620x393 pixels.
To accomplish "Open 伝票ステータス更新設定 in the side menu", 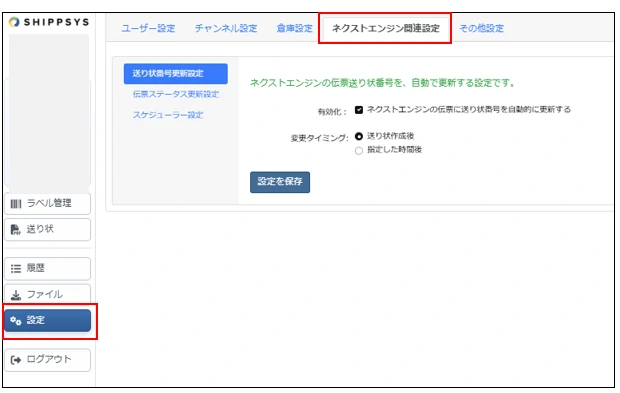I will coord(176,94).
